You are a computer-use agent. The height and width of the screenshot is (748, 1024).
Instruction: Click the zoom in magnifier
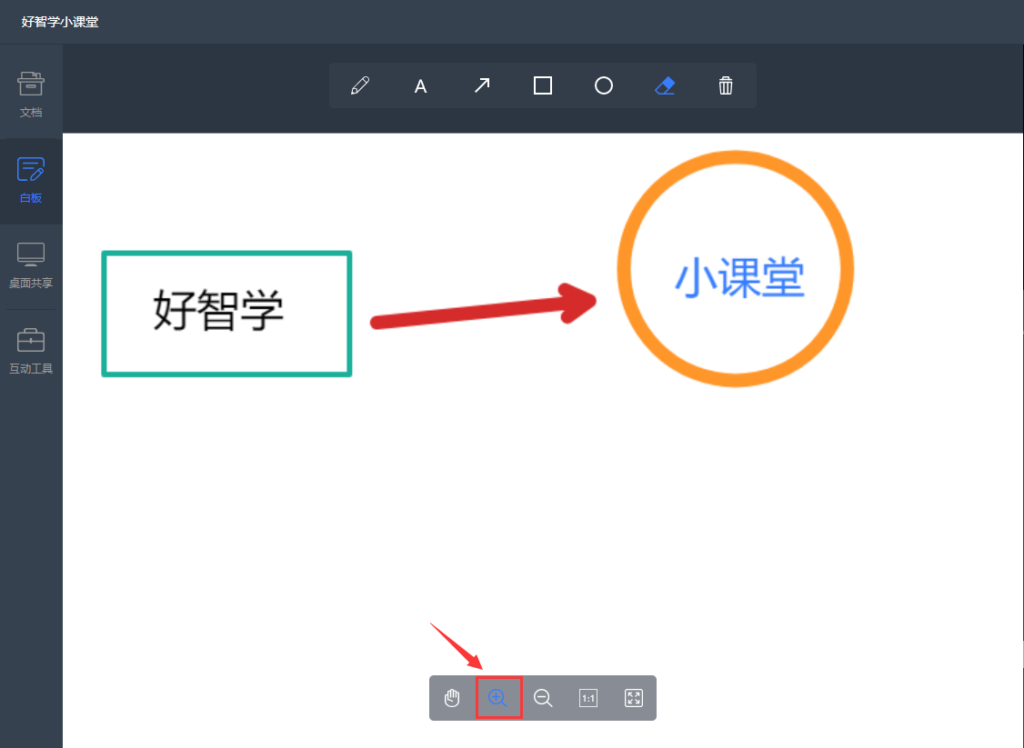pos(498,698)
